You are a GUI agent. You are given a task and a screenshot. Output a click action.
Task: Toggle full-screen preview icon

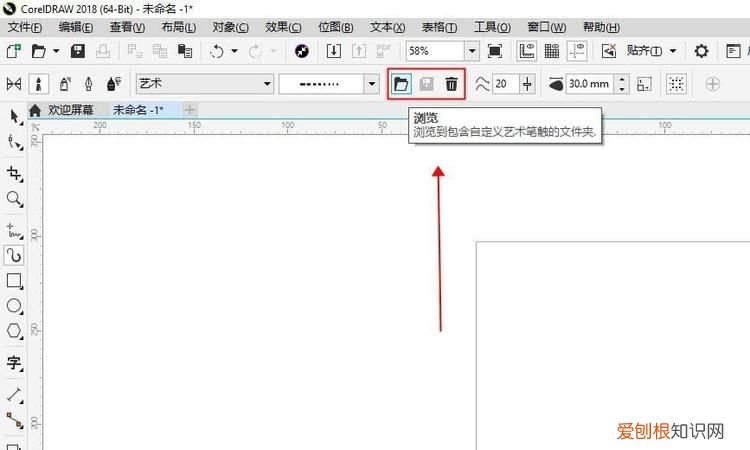[x=495, y=51]
